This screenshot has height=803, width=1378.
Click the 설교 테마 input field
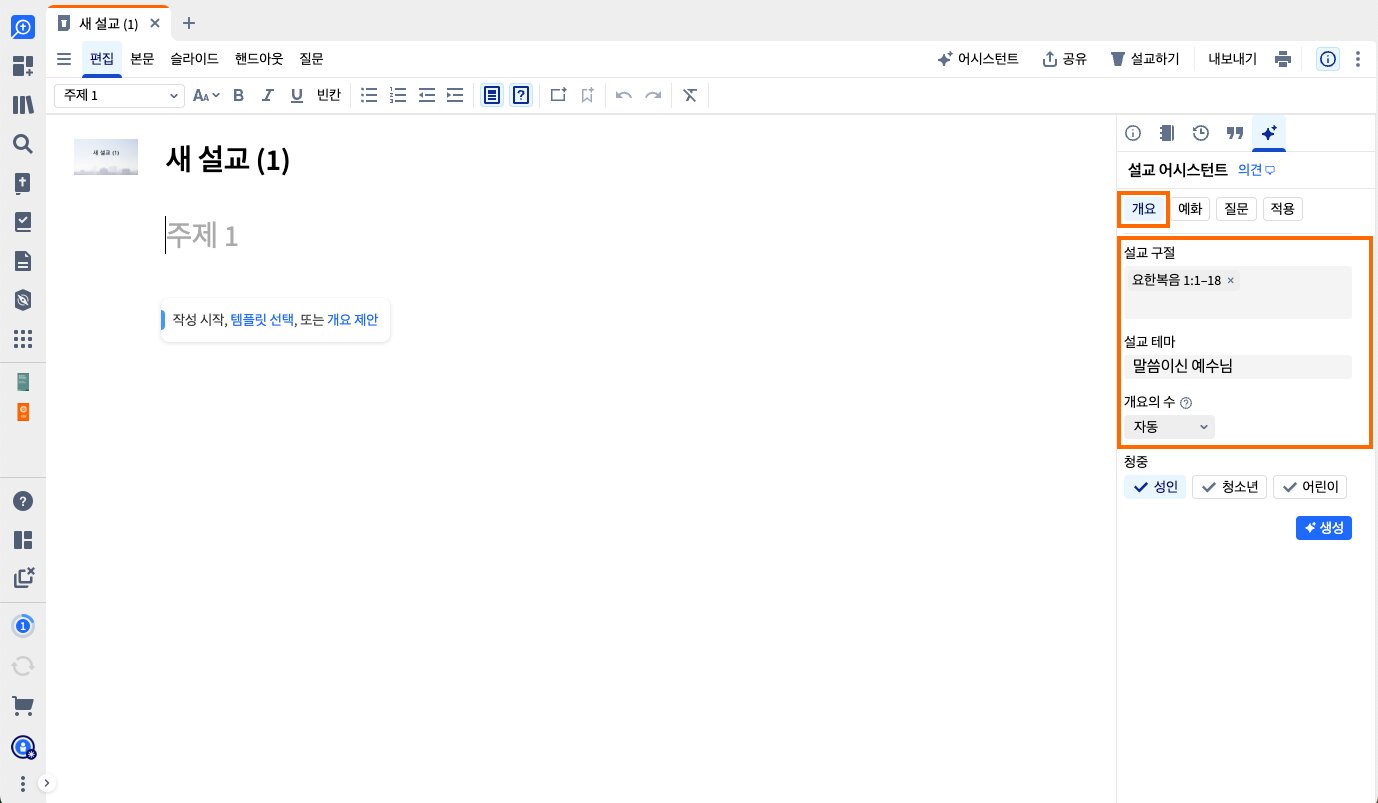pos(1238,367)
